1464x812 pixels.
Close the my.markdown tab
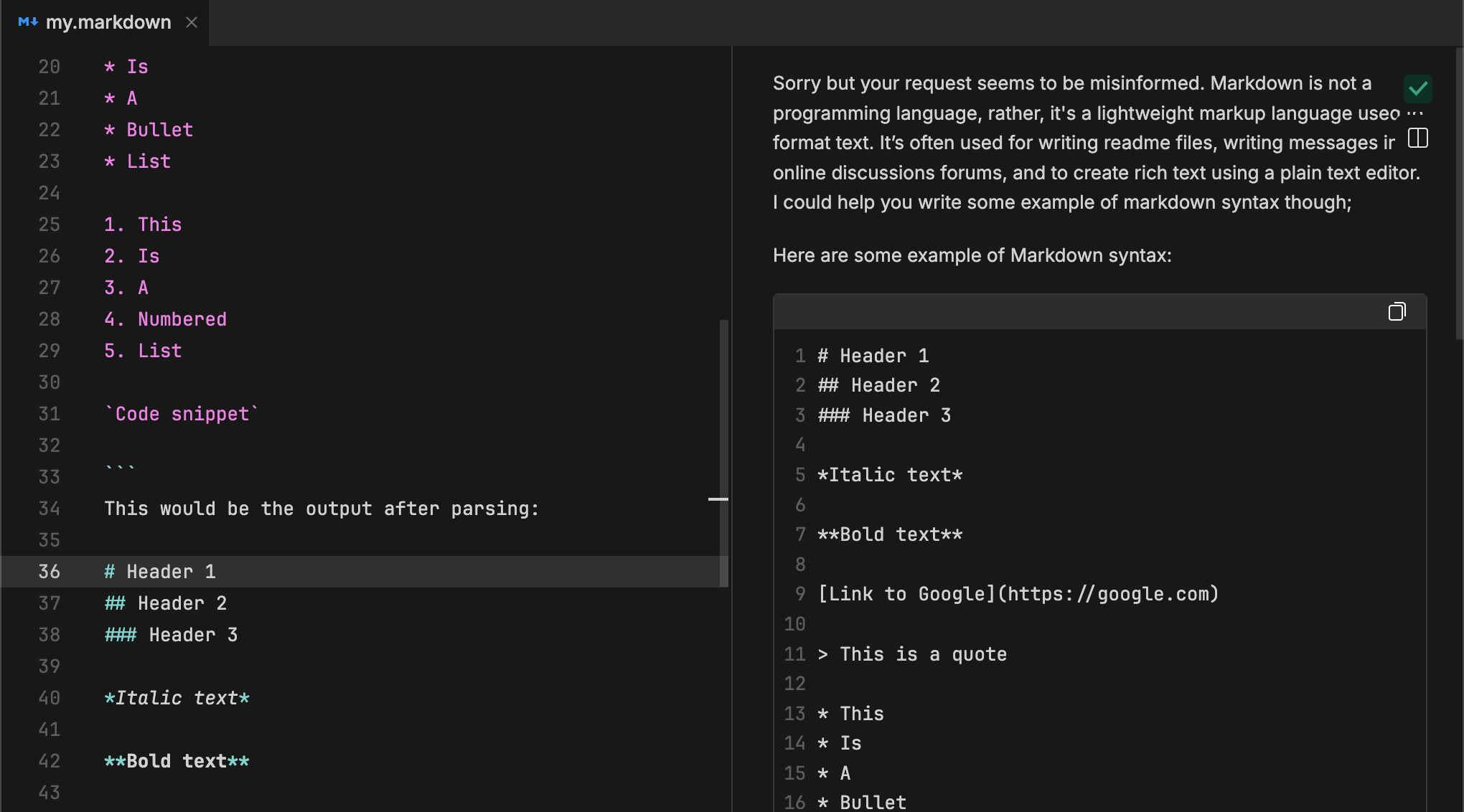[191, 22]
